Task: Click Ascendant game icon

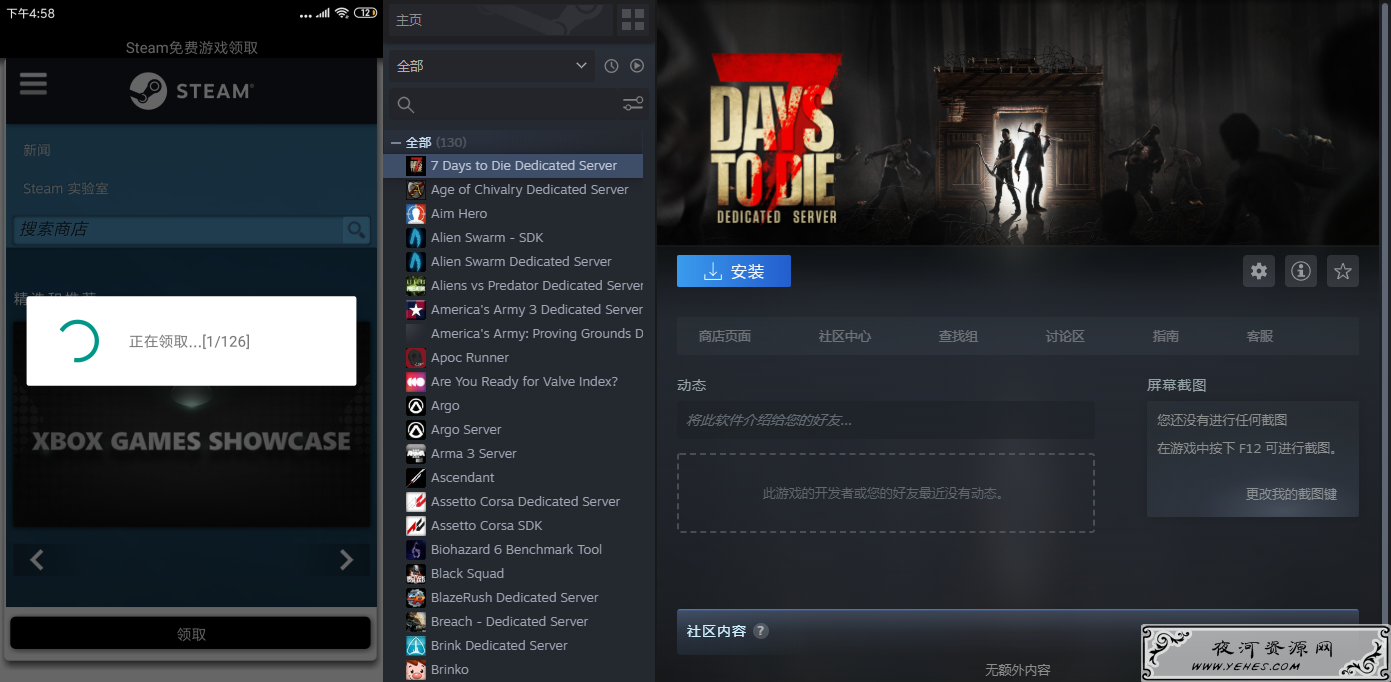Action: (416, 478)
